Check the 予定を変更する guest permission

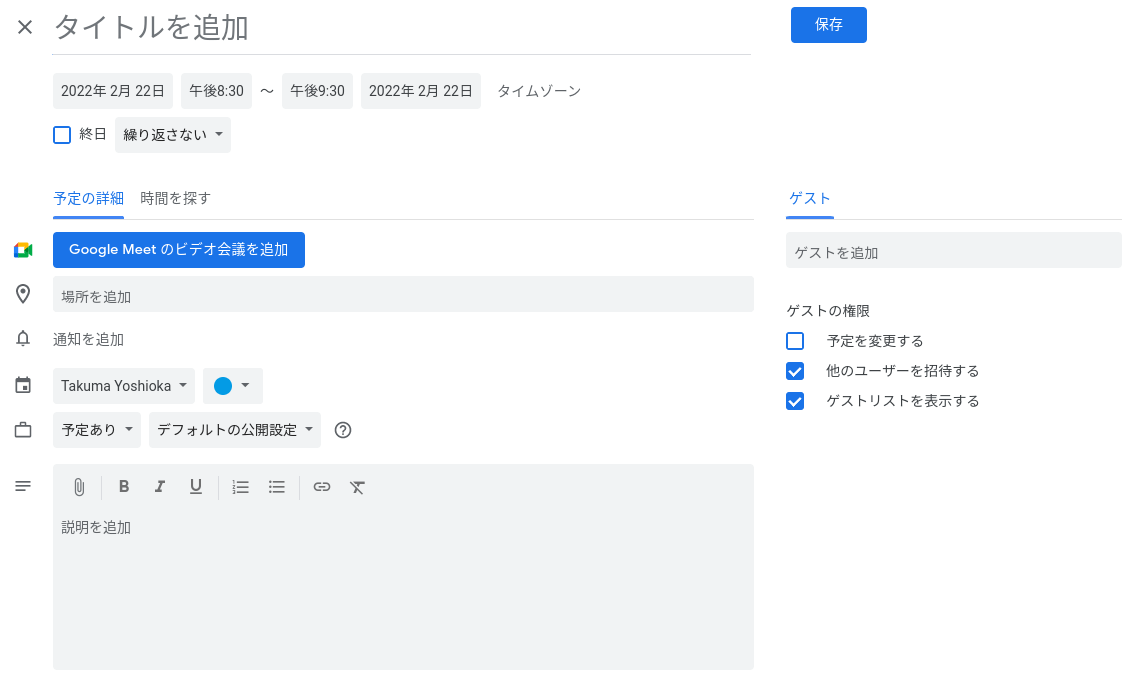795,341
